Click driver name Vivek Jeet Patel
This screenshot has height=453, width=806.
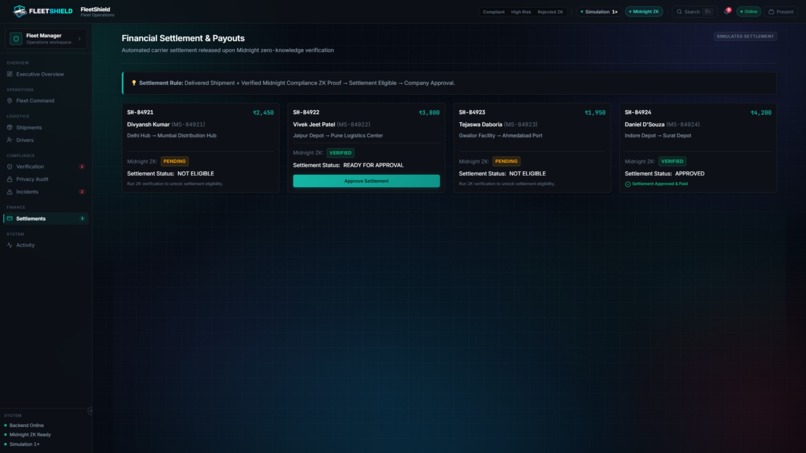tap(314, 124)
